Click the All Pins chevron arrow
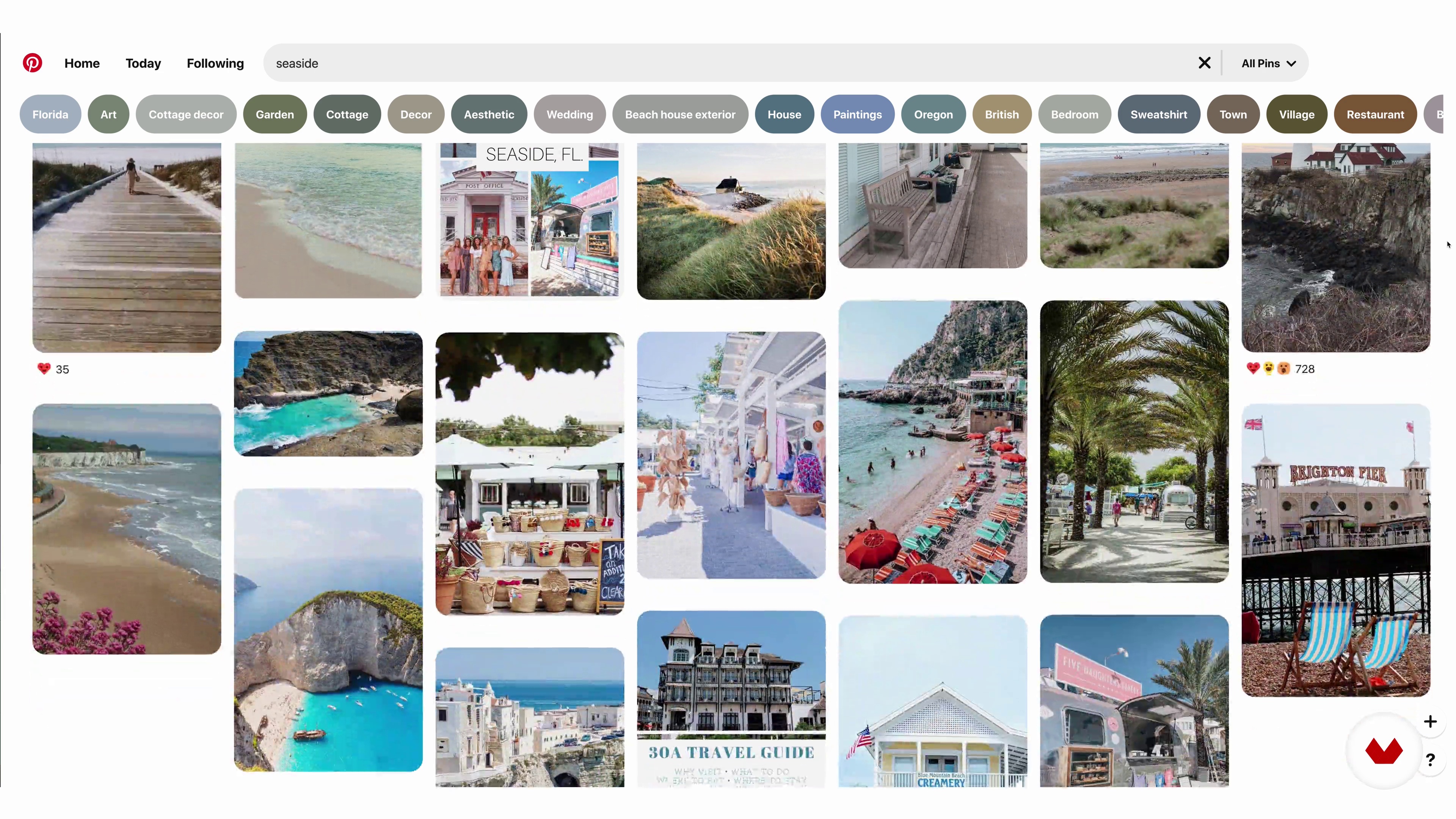The width and height of the screenshot is (1456, 819). pos(1291,64)
